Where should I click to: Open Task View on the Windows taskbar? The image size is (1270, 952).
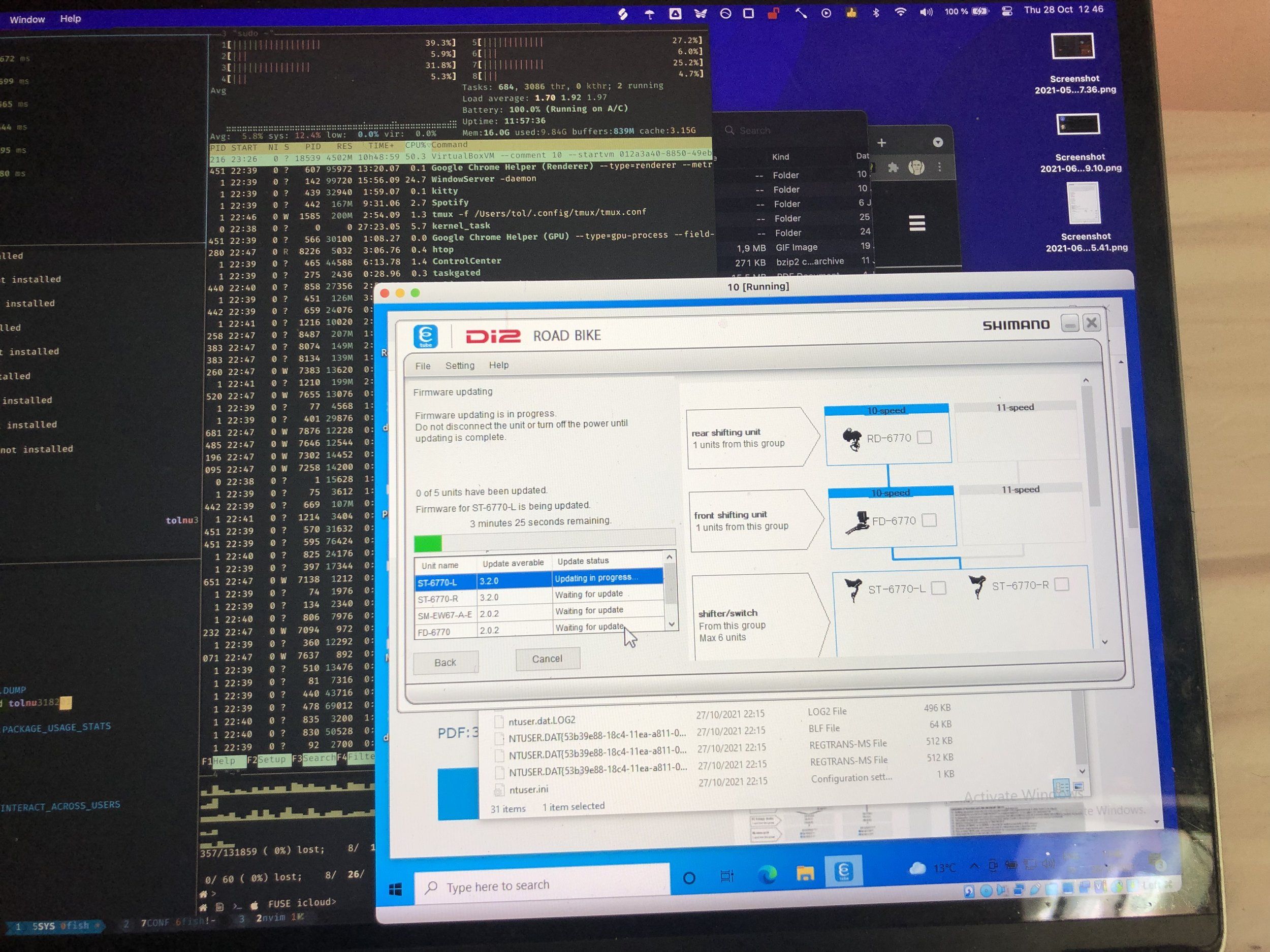point(727,876)
